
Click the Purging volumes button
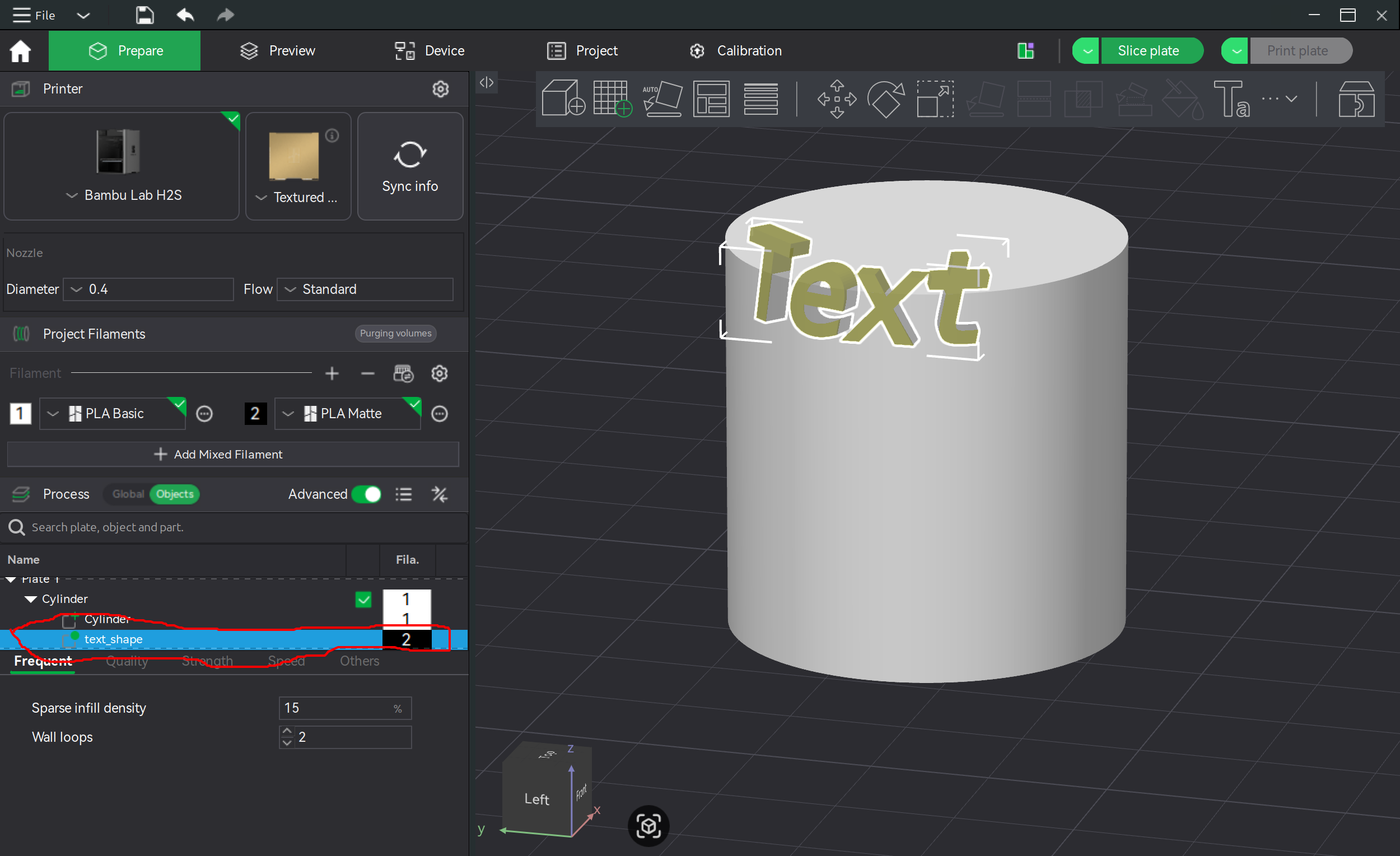[x=395, y=334]
